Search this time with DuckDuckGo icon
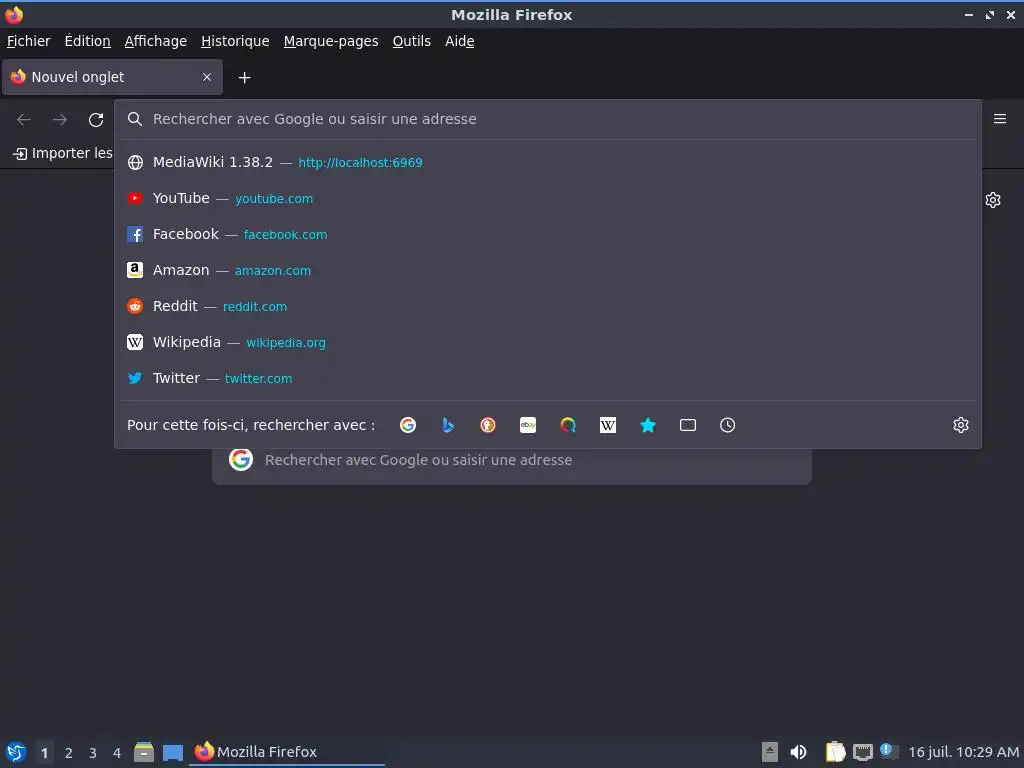Image resolution: width=1024 pixels, height=768 pixels. 488,425
